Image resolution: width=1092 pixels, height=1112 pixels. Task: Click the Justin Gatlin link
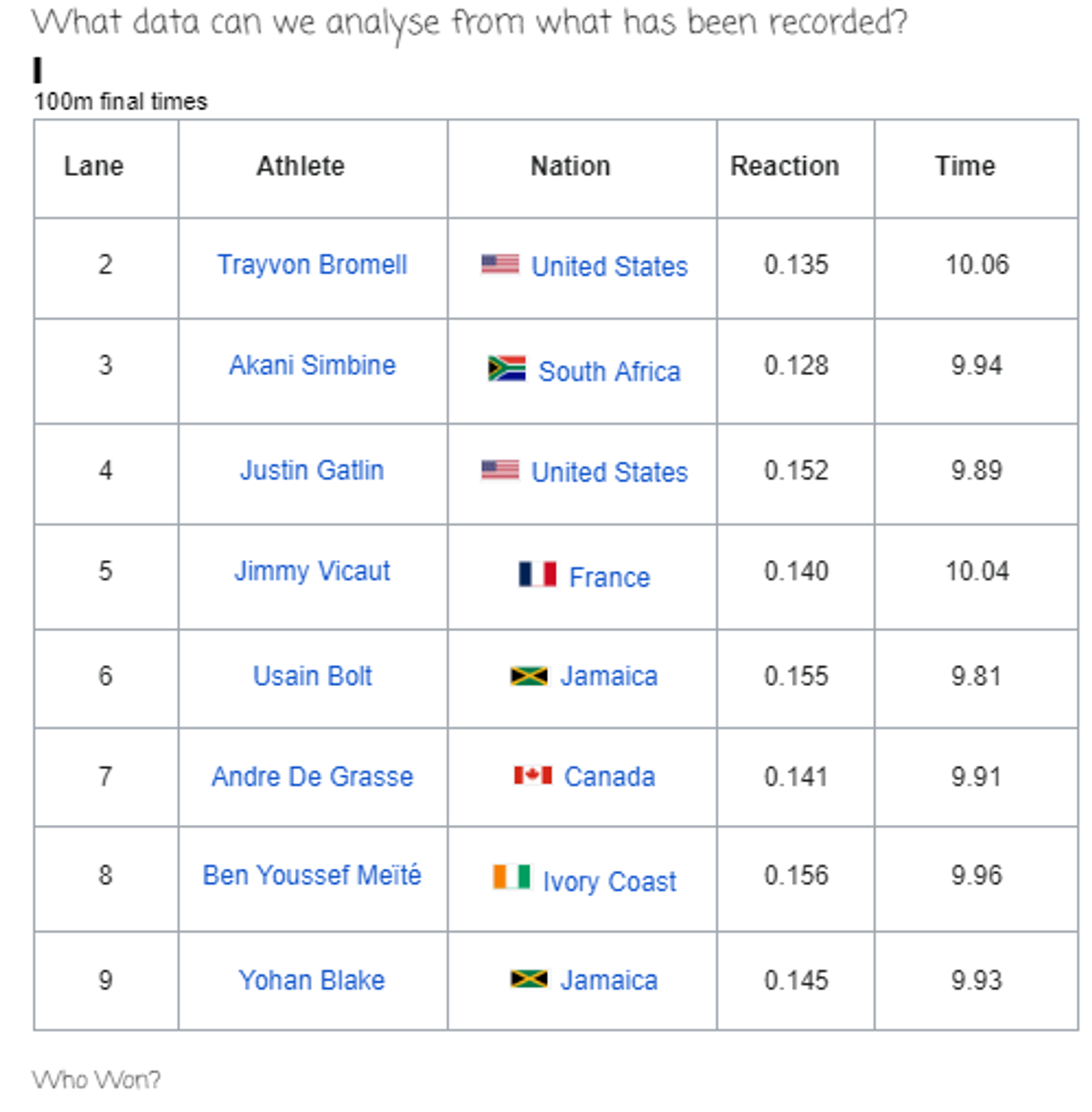pos(312,470)
